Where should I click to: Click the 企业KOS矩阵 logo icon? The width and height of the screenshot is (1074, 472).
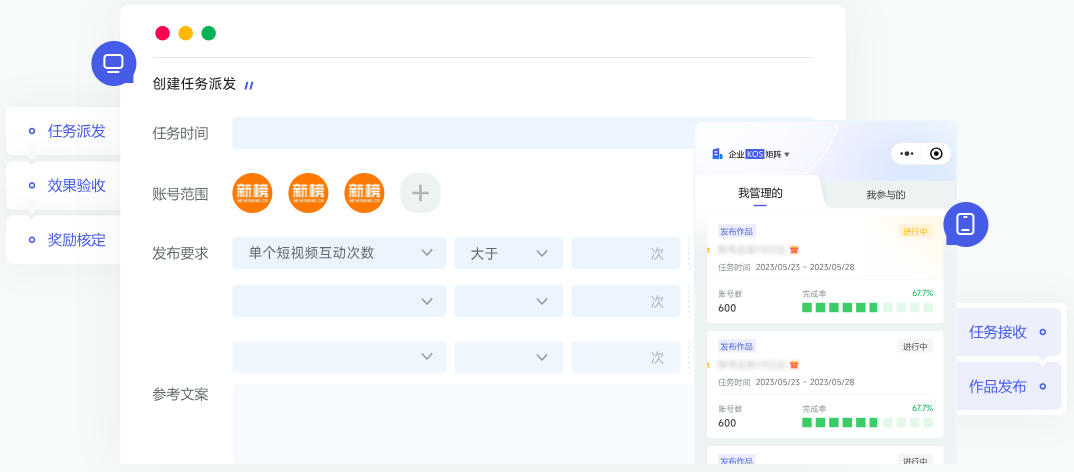click(717, 154)
